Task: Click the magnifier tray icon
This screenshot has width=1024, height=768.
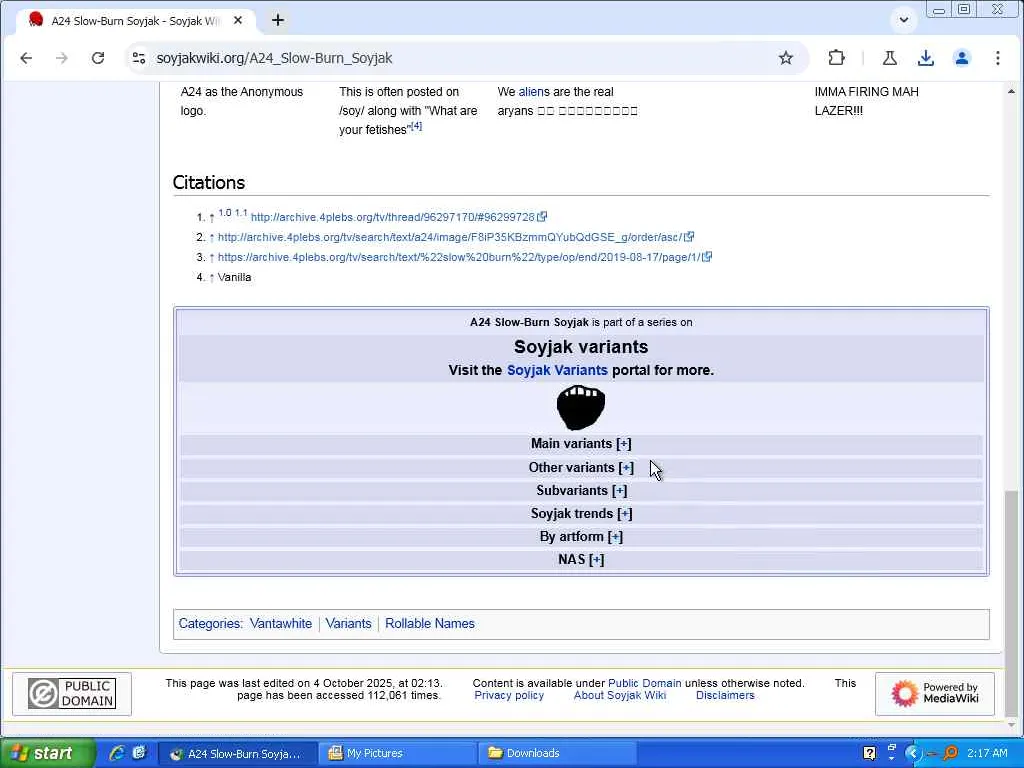Action: (950, 754)
